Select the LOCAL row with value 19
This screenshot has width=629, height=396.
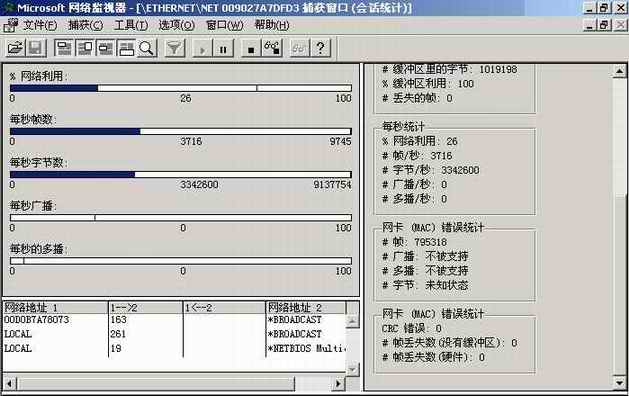tap(174, 348)
